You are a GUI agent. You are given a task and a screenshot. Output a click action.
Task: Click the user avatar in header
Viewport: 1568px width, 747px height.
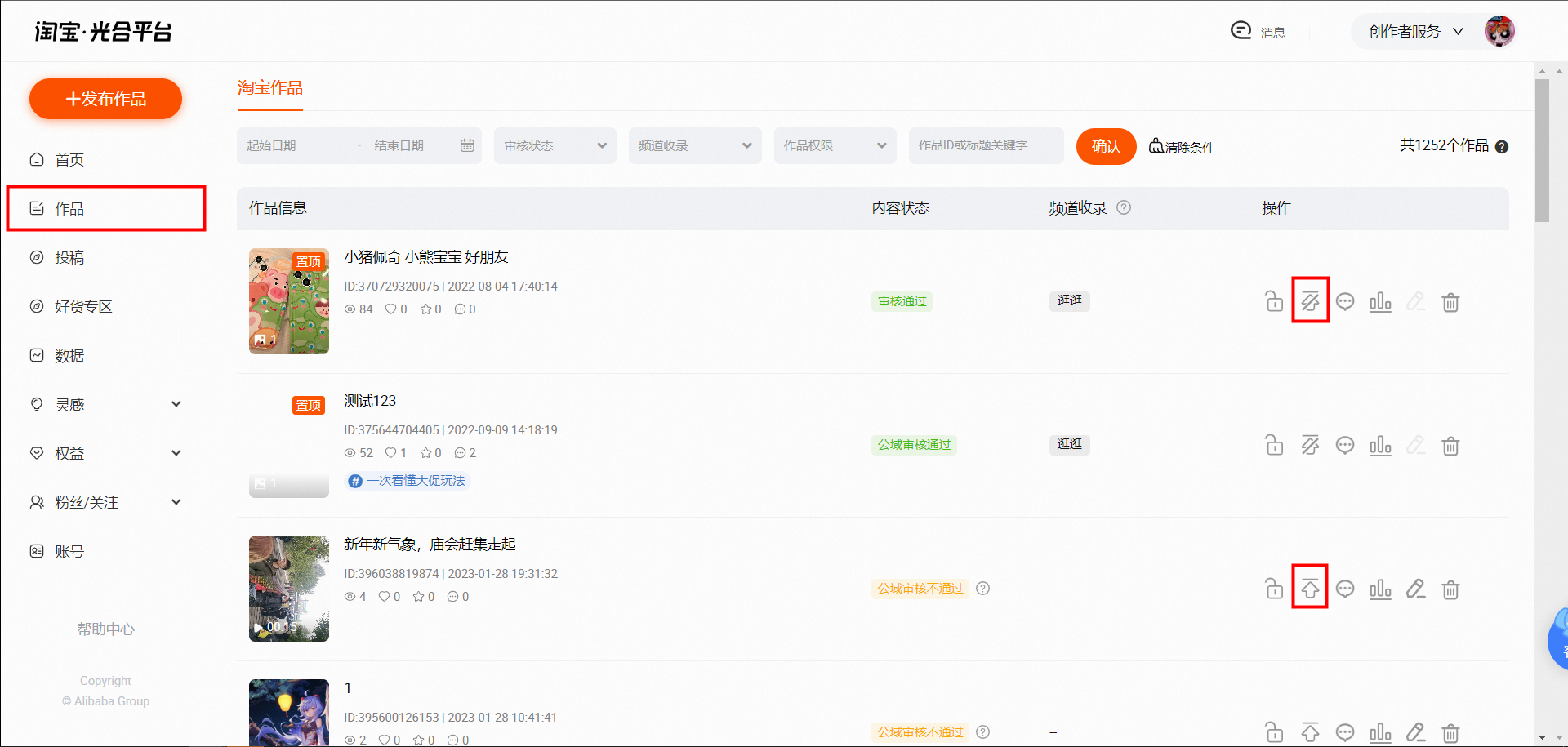[1499, 31]
